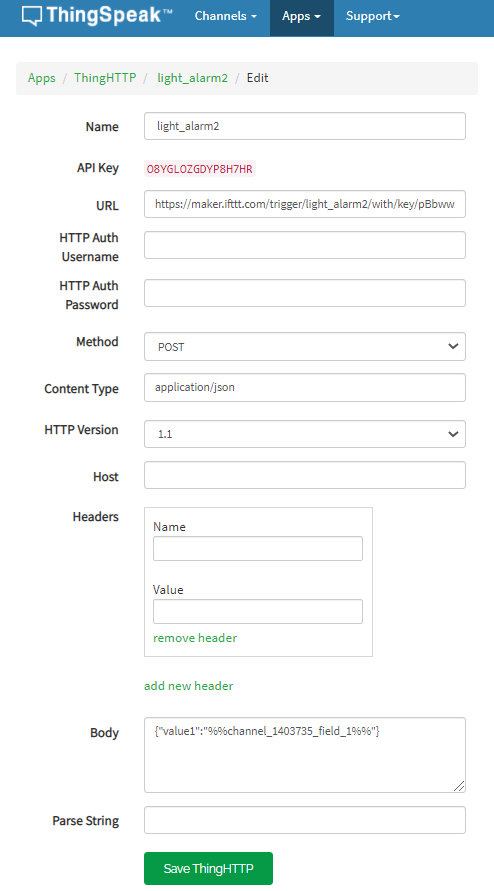Open the Channels menu
The image size is (494, 891).
[226, 16]
